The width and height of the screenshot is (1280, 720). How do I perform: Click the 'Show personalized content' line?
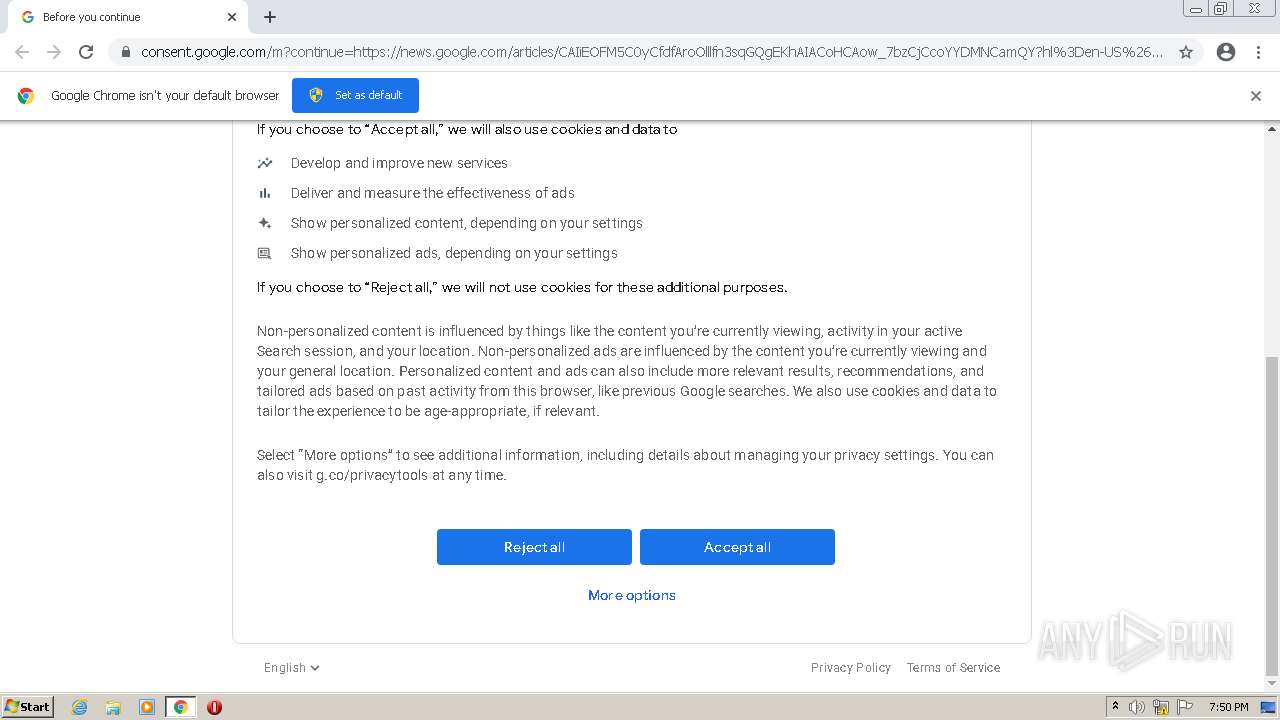point(467,223)
